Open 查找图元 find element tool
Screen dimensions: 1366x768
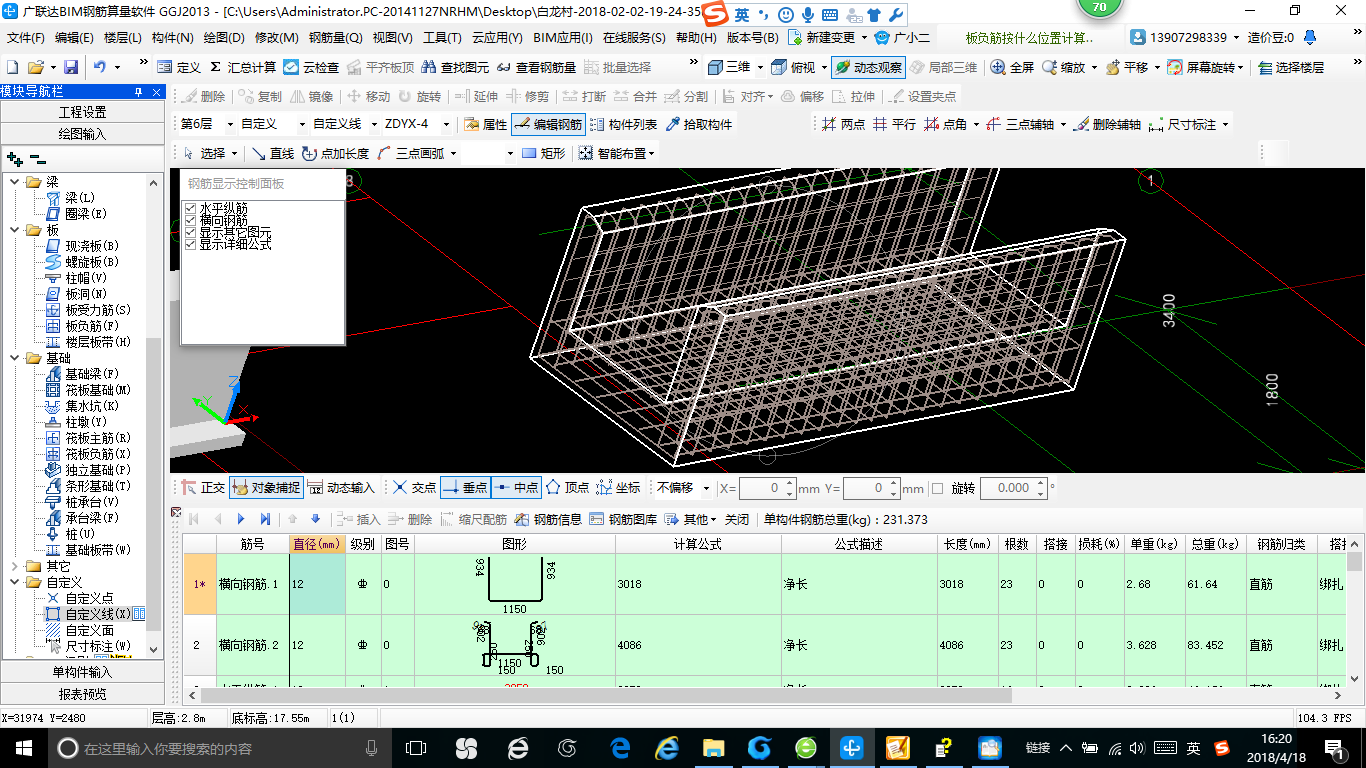[456, 67]
